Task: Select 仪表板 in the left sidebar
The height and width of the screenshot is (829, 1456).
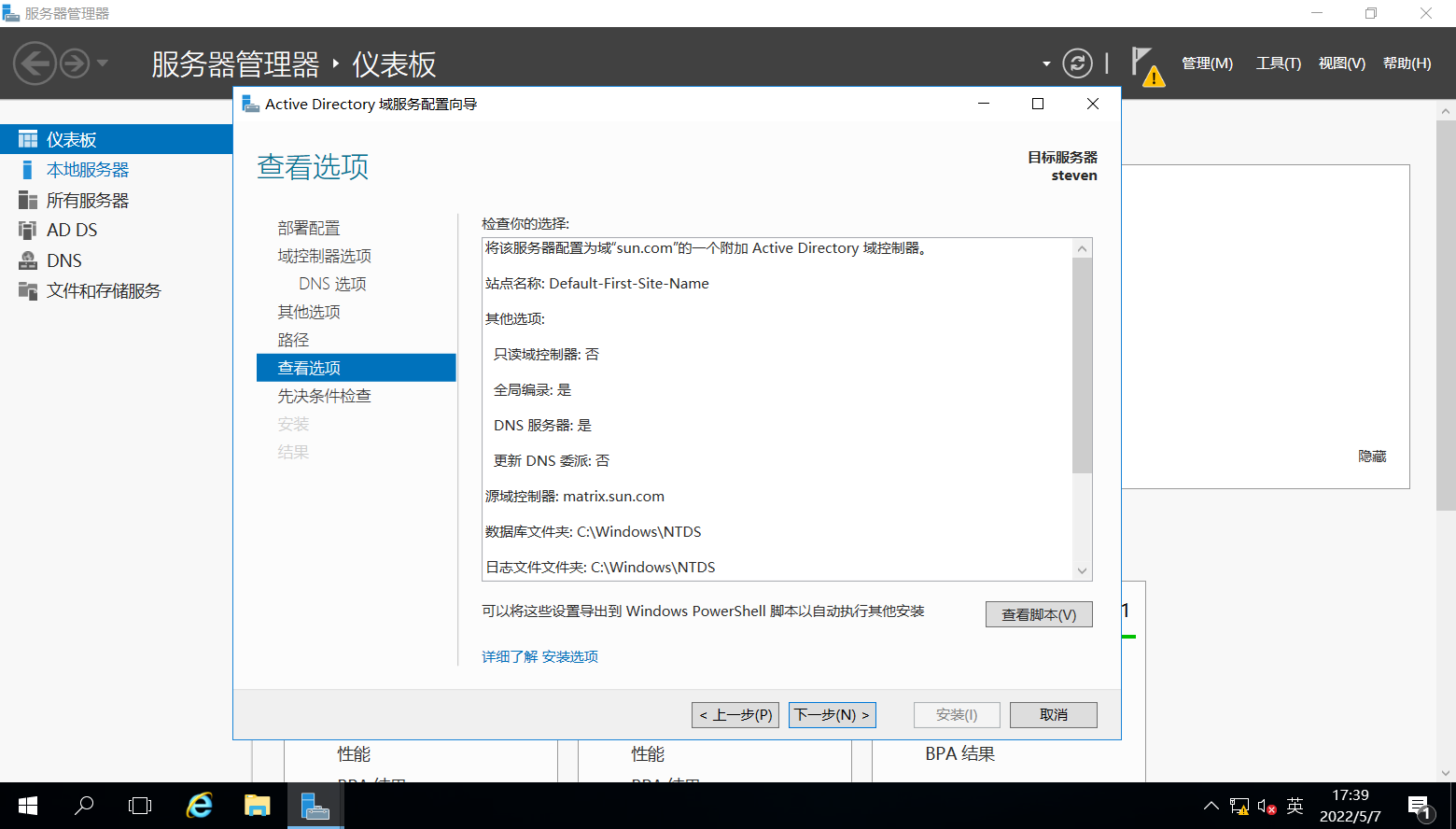Action: [x=116, y=139]
